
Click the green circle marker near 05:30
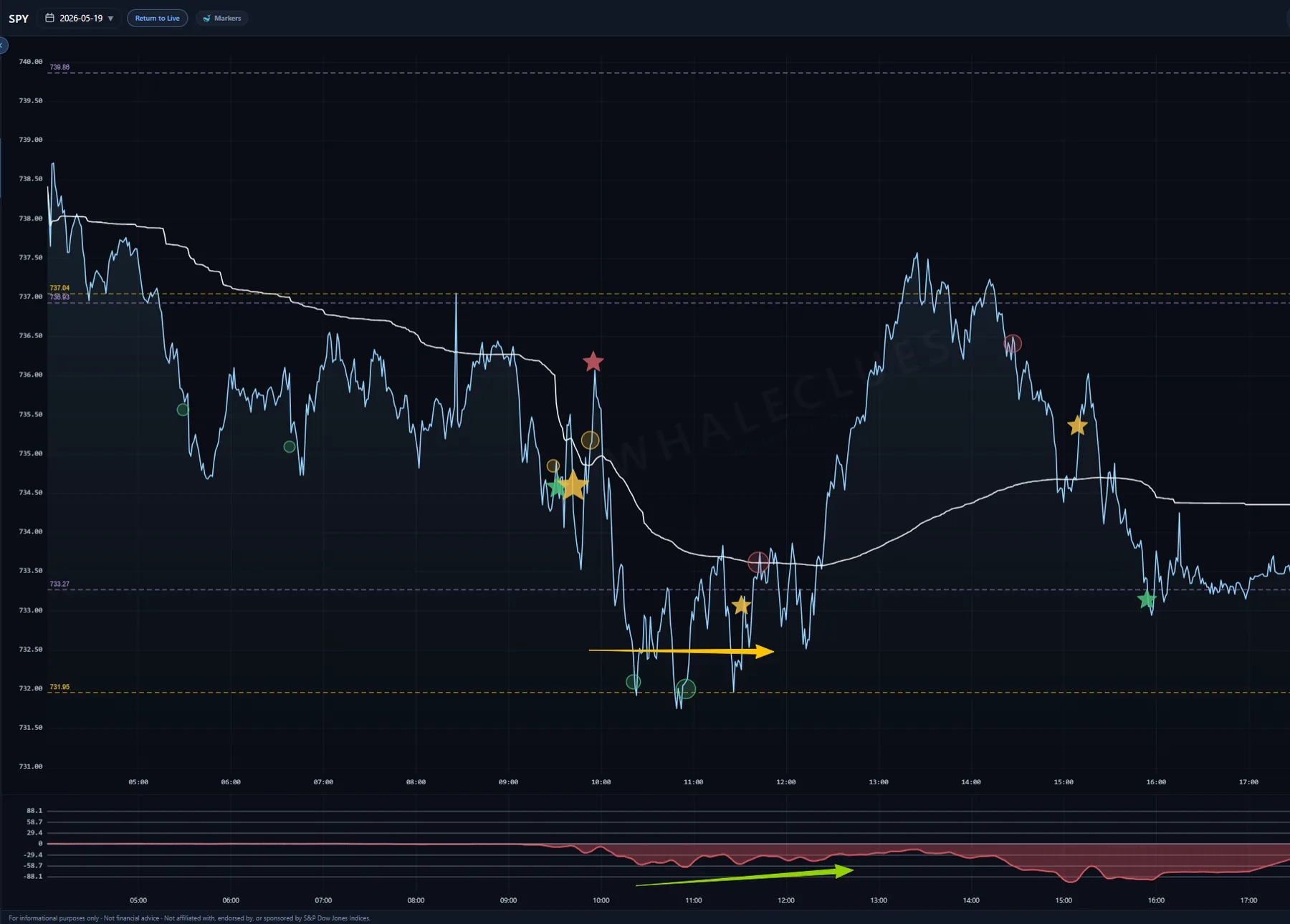[x=183, y=410]
